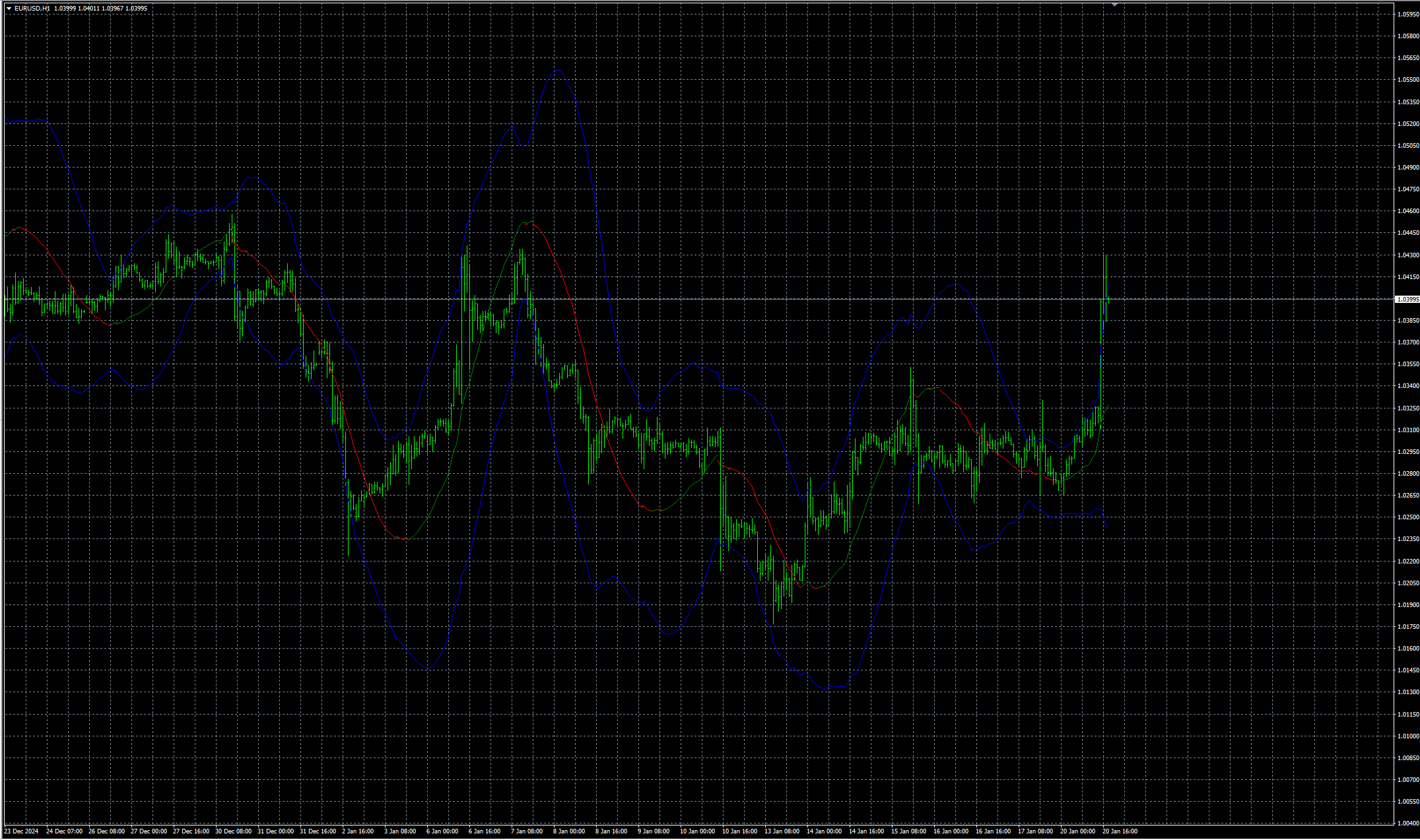The height and width of the screenshot is (840, 1420).
Task: Click the 26 Dec 08:00 time label
Action: click(106, 831)
